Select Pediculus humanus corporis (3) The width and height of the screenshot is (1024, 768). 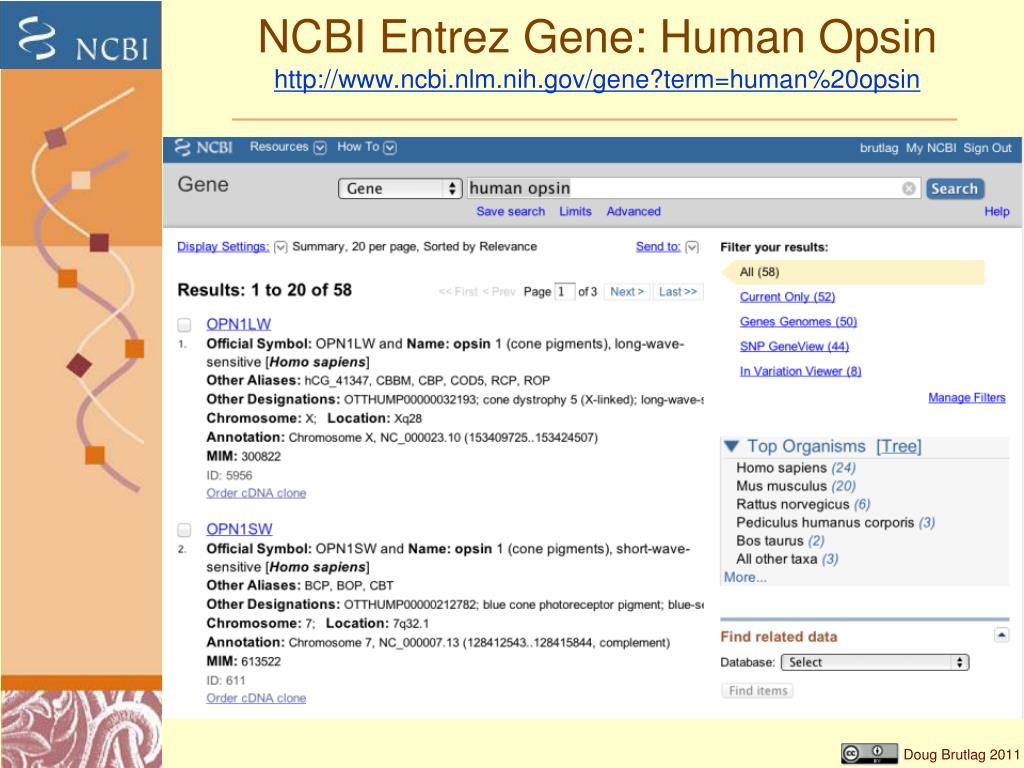click(835, 523)
